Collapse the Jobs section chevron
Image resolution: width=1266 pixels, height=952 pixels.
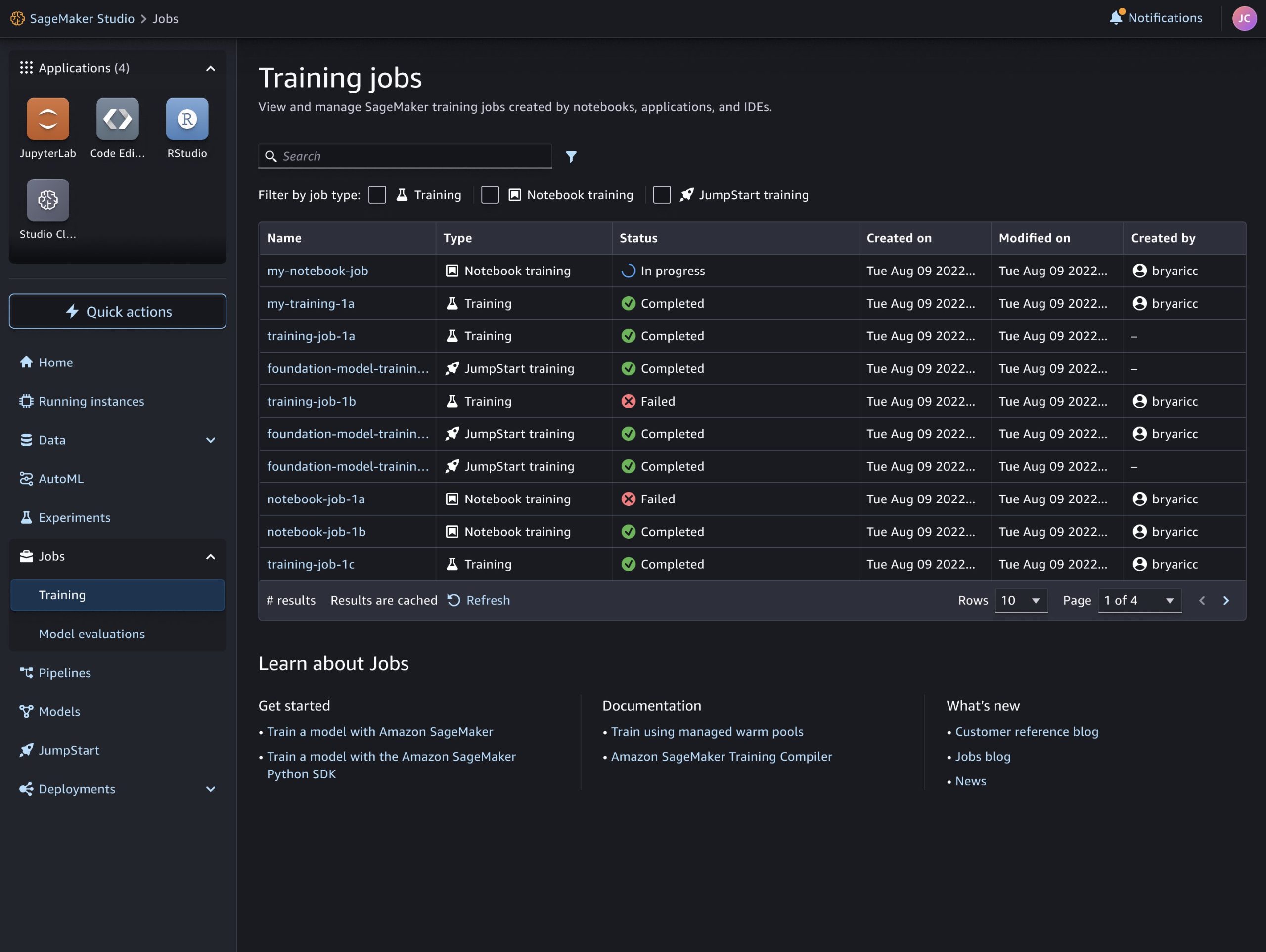pyautogui.click(x=211, y=556)
